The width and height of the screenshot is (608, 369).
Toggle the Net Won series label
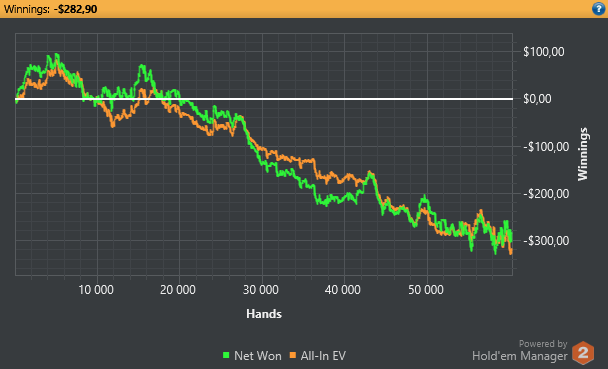click(258, 356)
